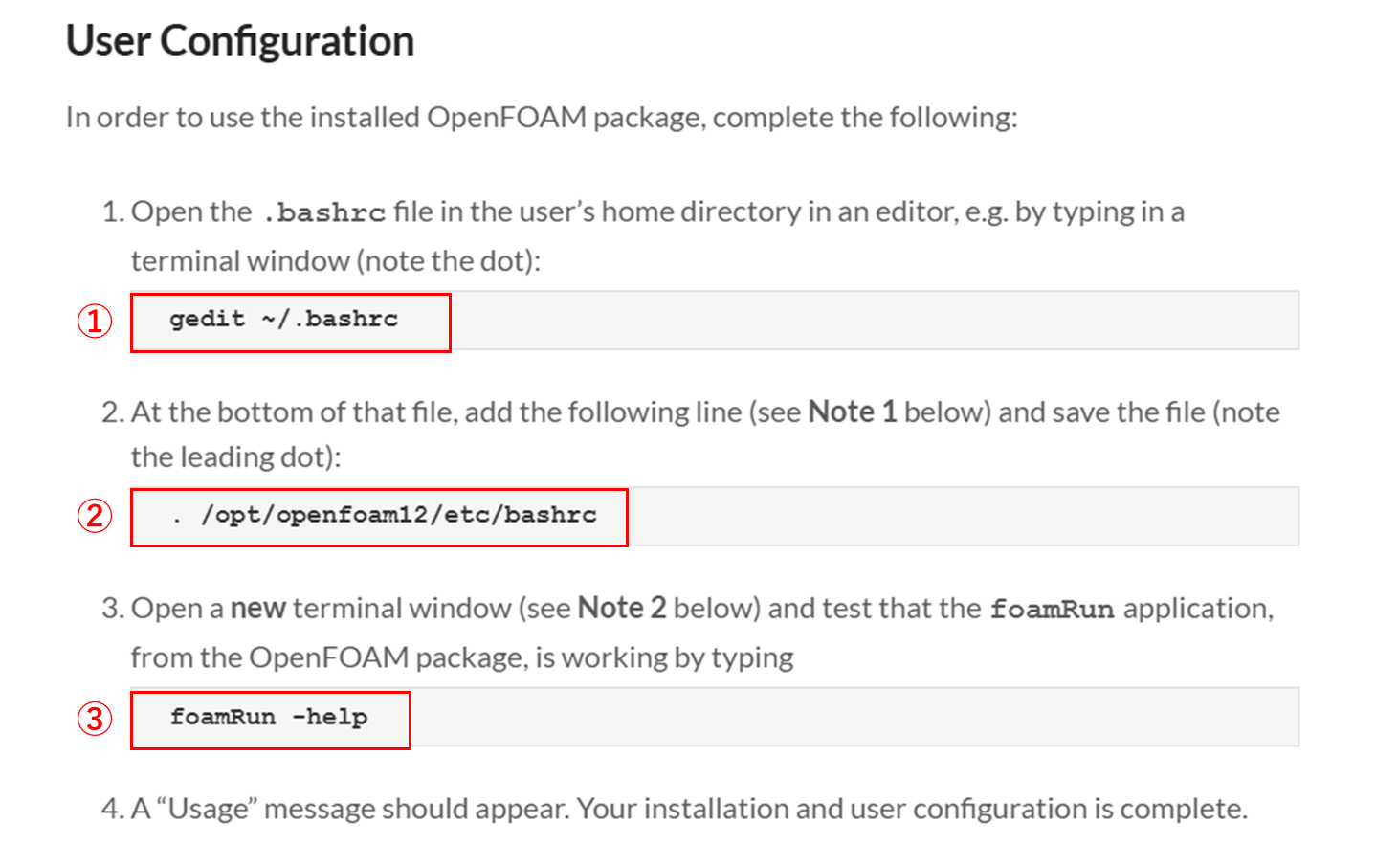Click the empty area of second code block

click(957, 517)
